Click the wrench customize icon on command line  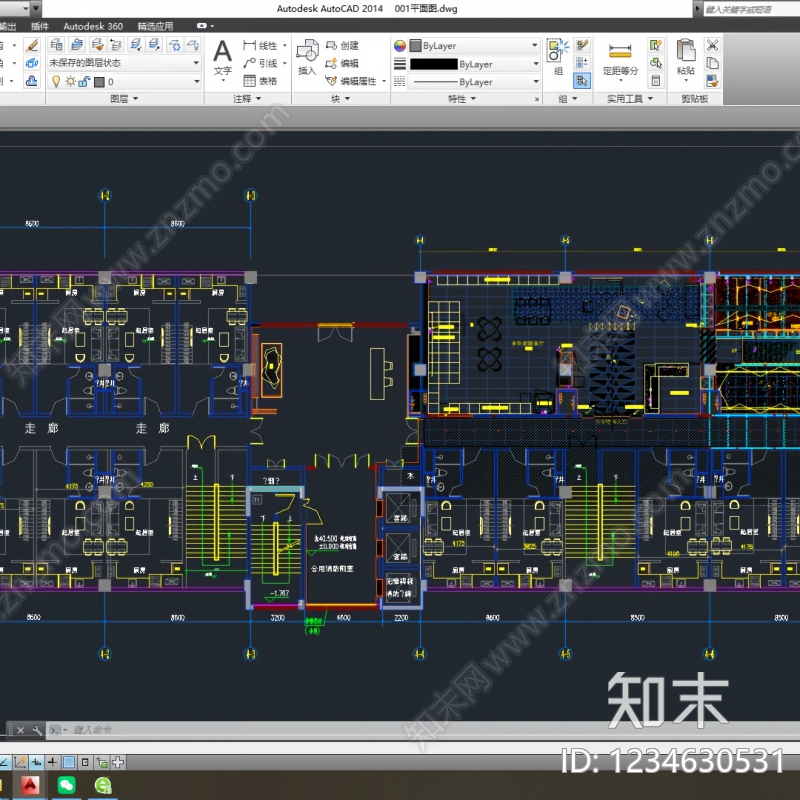[37, 730]
